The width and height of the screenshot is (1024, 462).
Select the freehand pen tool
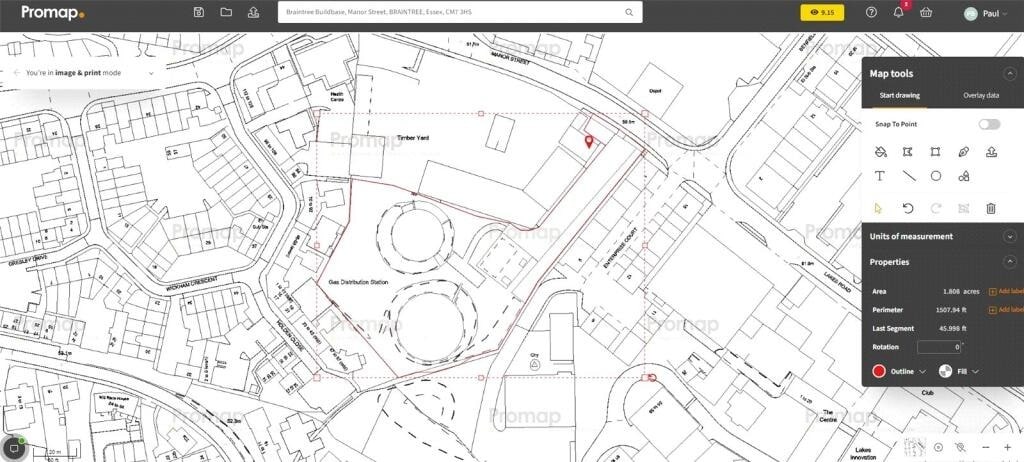click(963, 152)
